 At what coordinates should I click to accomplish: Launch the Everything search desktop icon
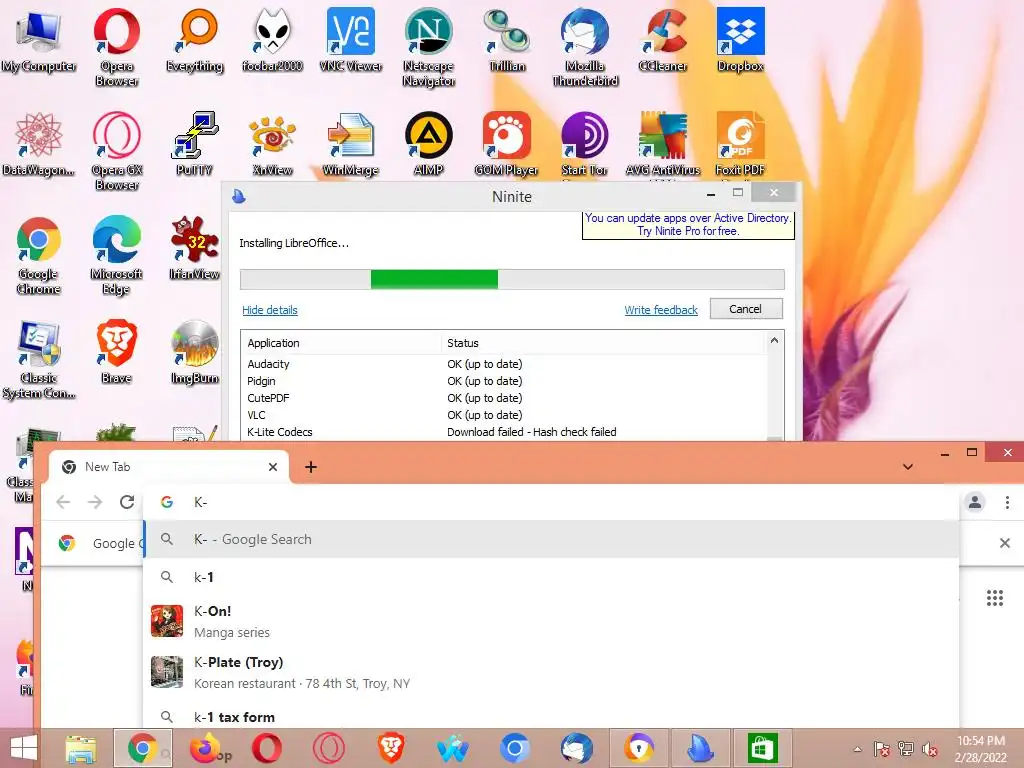pos(195,40)
